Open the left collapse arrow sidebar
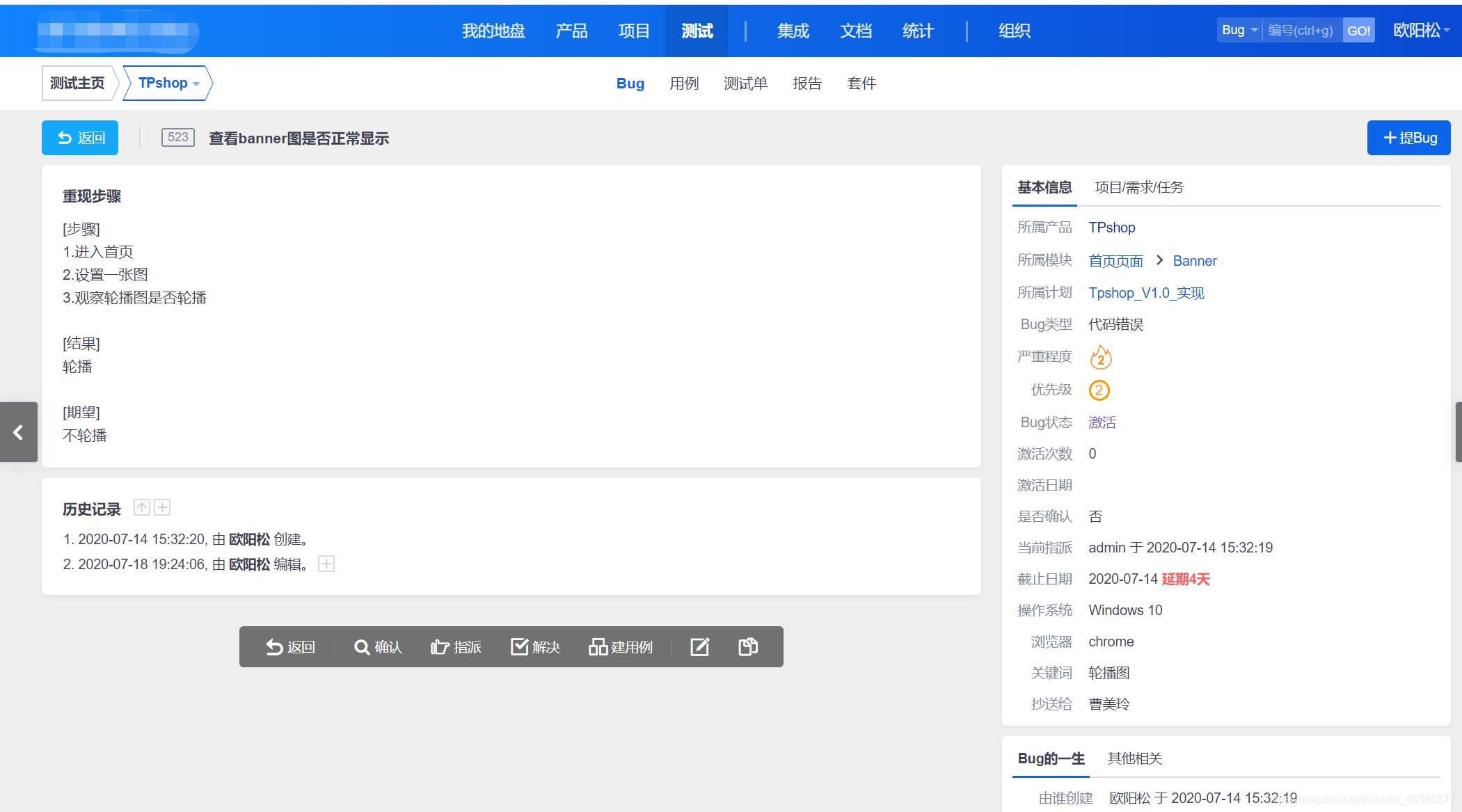The image size is (1462, 812). click(x=18, y=432)
